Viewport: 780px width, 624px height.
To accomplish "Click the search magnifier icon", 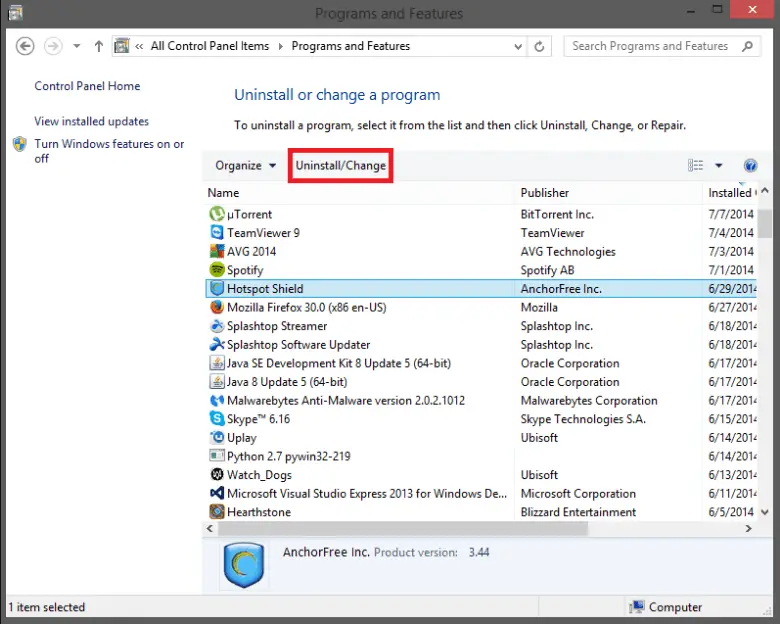I will [747, 46].
